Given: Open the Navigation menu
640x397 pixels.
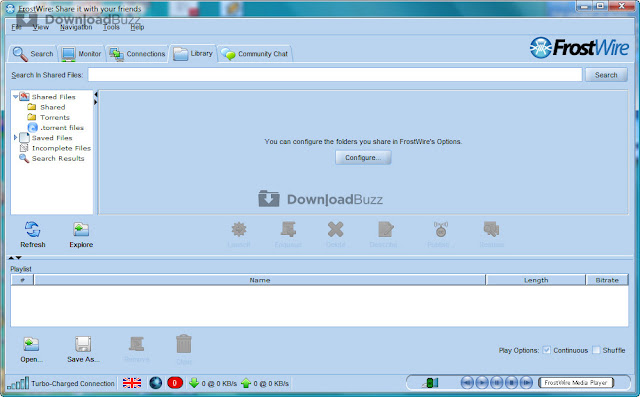Looking at the screenshot, I should click(76, 27).
